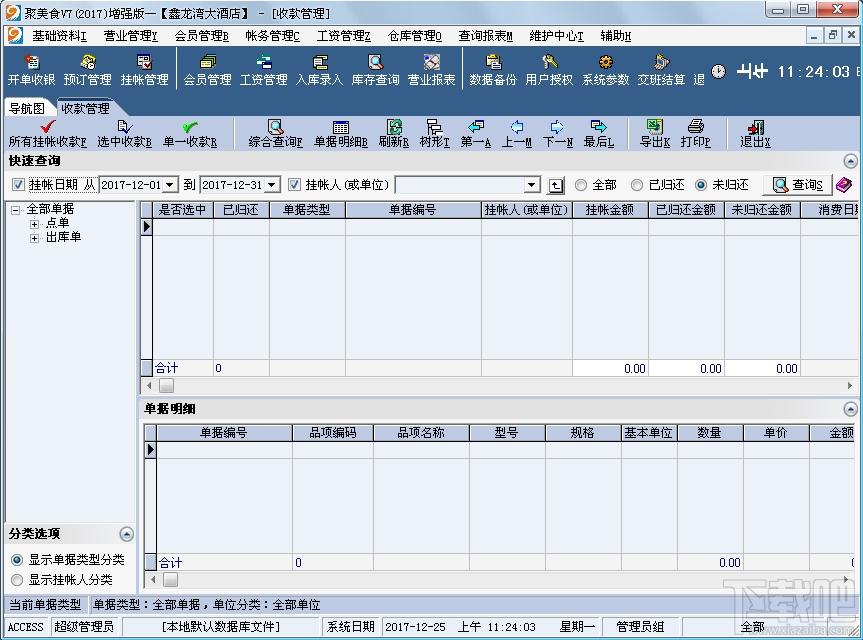Open the 开单收银 toolbar icon
Viewport: 863px width, 640px height.
pyautogui.click(x=31, y=62)
